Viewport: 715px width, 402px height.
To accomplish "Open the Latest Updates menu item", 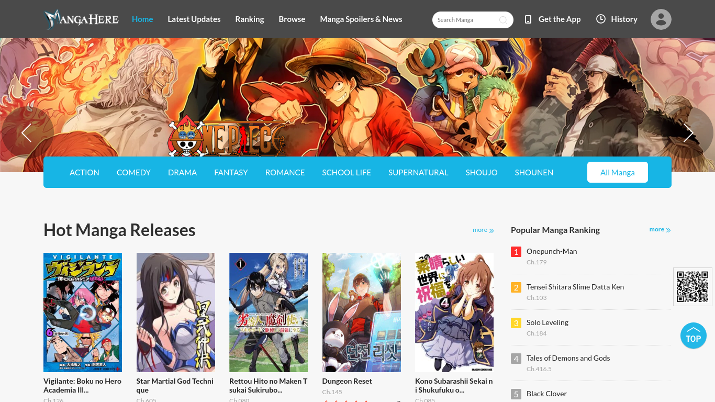I will pyautogui.click(x=194, y=19).
